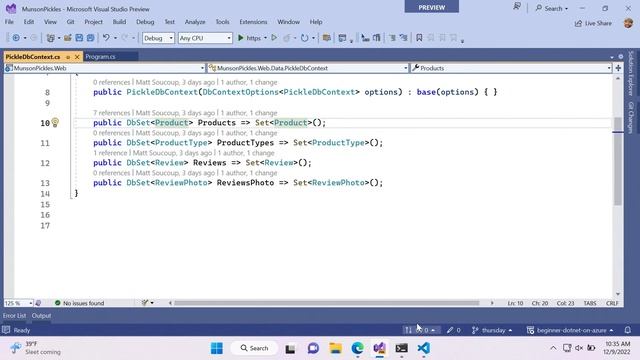640x360 pixels.
Task: Open the Terminal app from the taskbar
Action: coord(402,348)
